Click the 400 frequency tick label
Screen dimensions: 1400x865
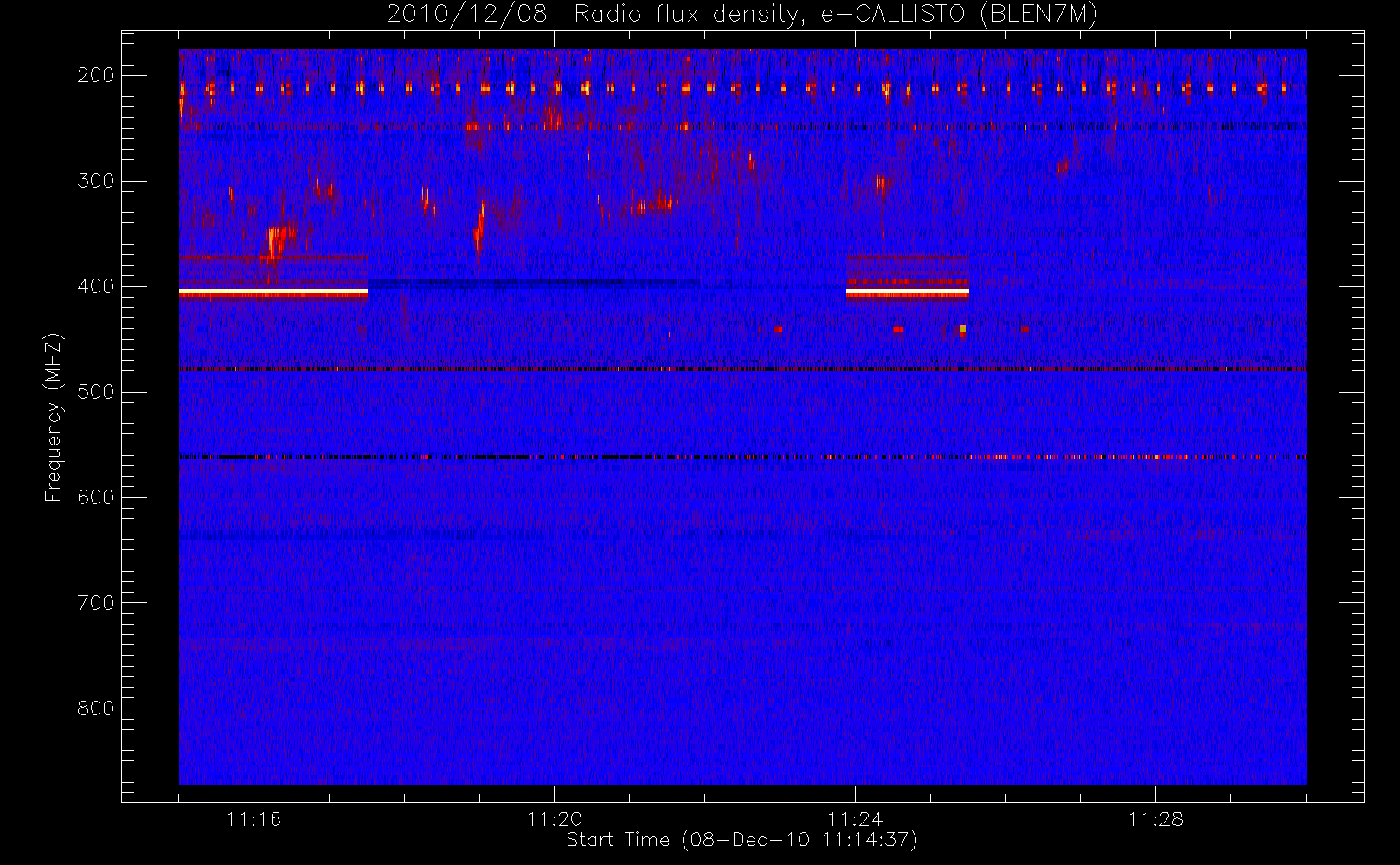tap(96, 286)
